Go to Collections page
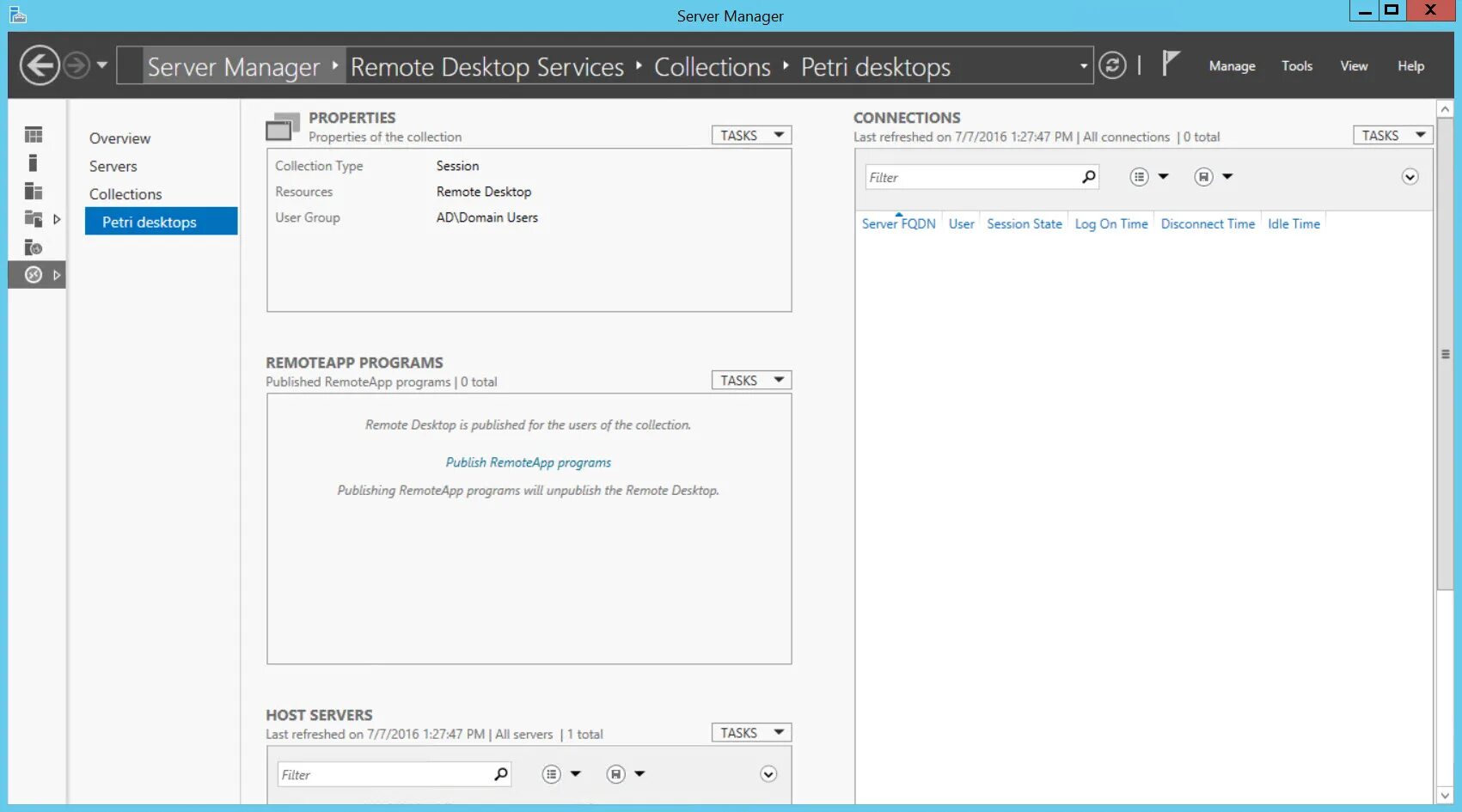 tap(125, 194)
